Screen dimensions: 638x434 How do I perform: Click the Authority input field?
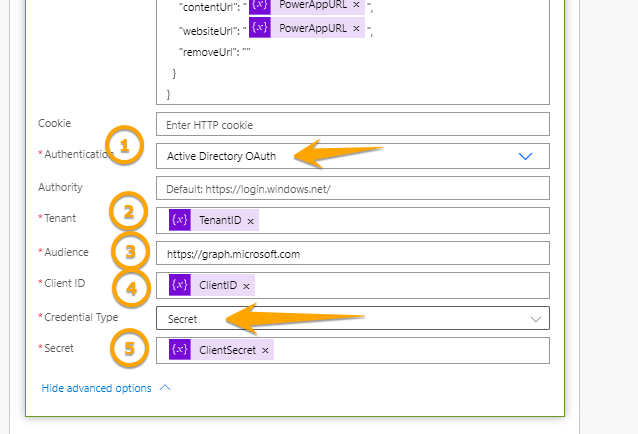(x=352, y=188)
